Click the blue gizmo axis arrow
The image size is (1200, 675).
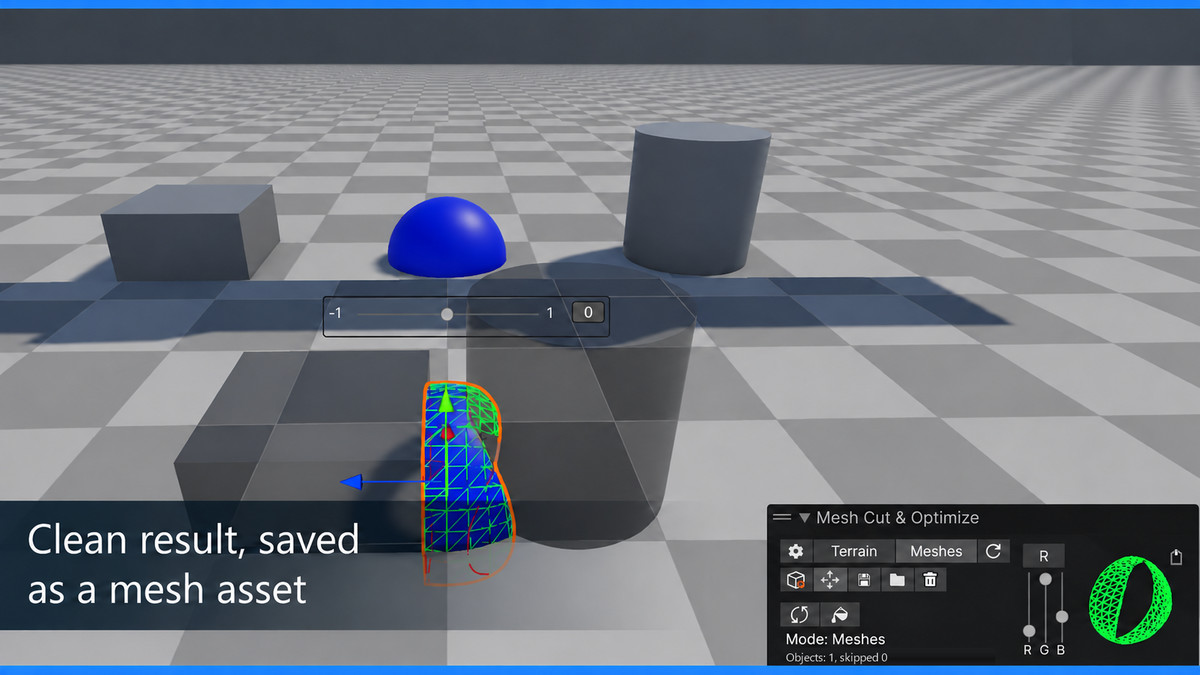(x=351, y=483)
